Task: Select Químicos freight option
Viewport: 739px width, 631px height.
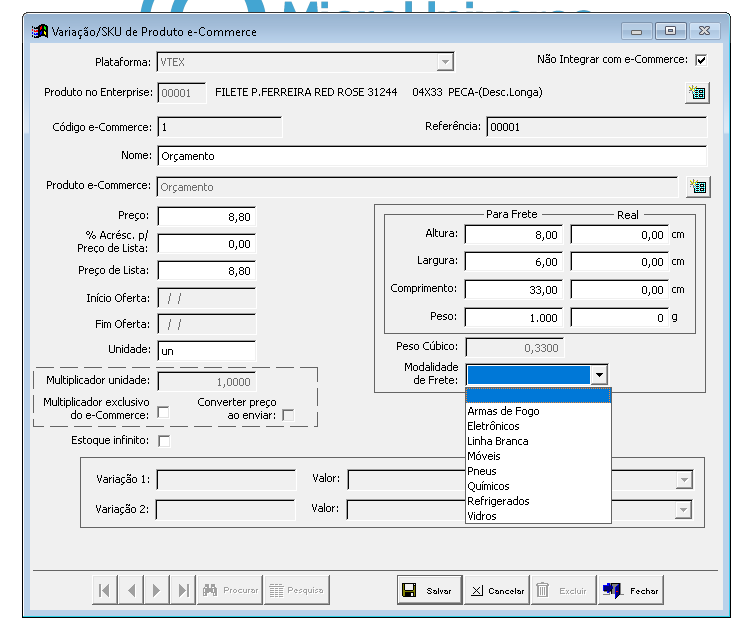Action: 538,486
